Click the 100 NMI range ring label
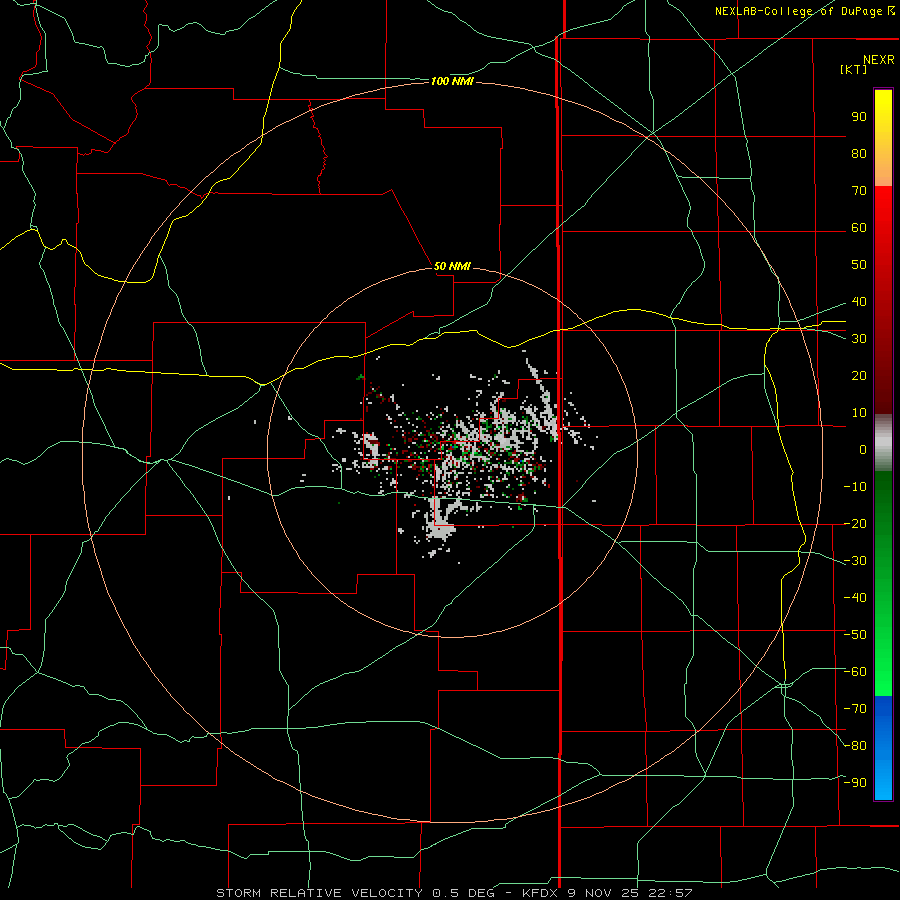Viewport: 900px width, 900px height. [x=452, y=82]
